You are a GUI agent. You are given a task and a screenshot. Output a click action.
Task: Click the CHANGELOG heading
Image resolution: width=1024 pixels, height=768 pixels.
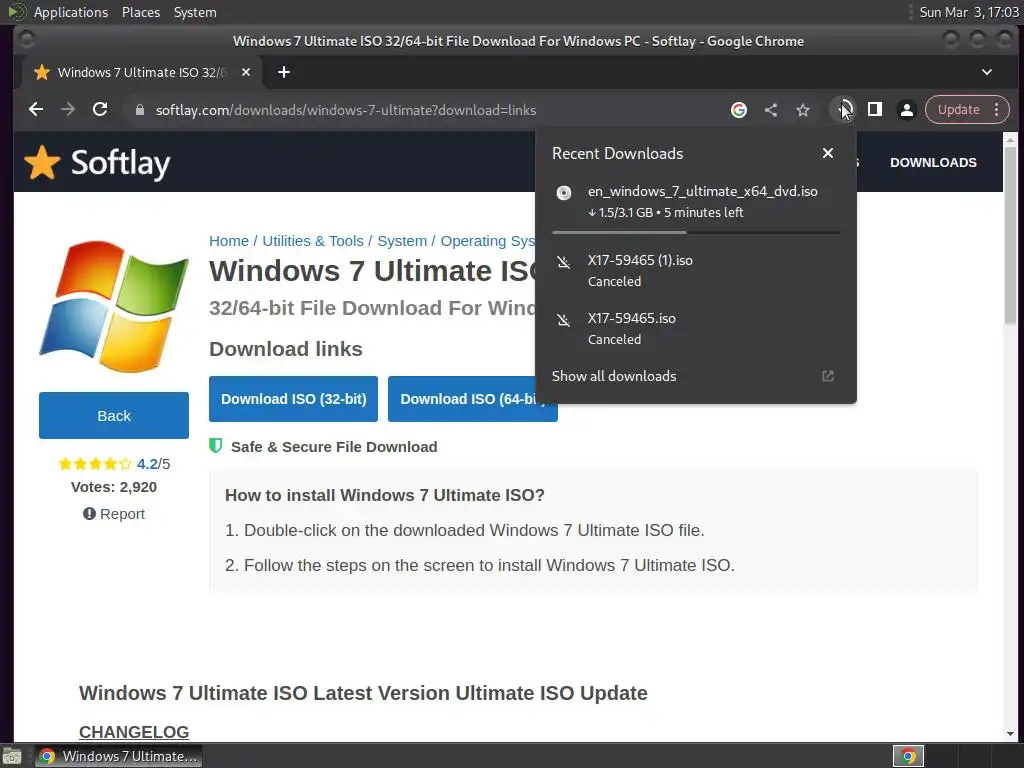[134, 731]
